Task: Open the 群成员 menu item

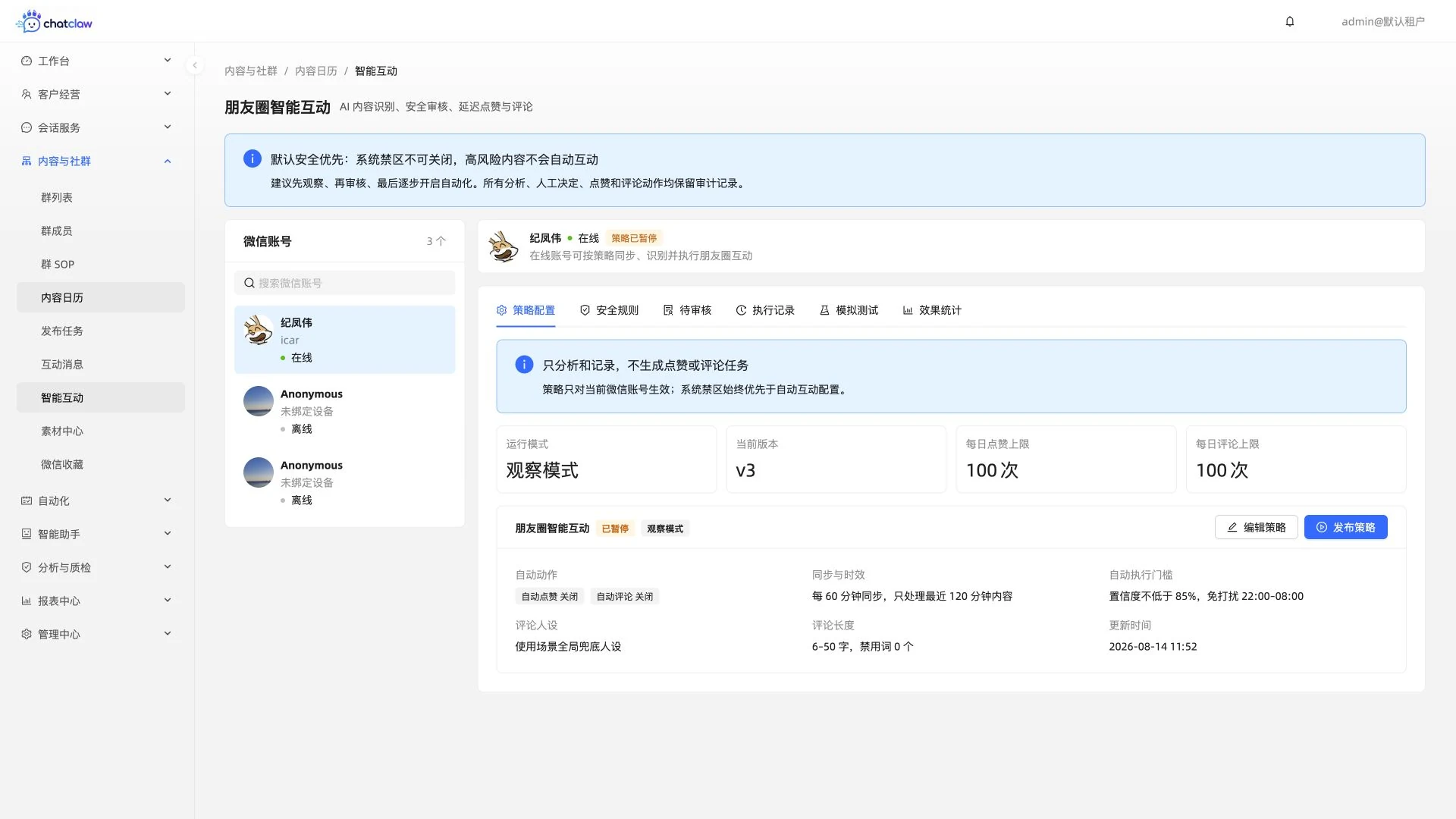Action: 101,231
